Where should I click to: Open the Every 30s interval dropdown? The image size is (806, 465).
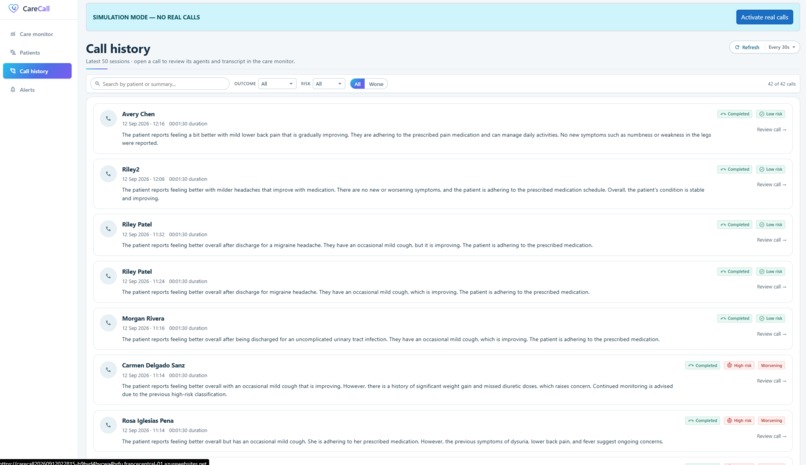pos(781,47)
